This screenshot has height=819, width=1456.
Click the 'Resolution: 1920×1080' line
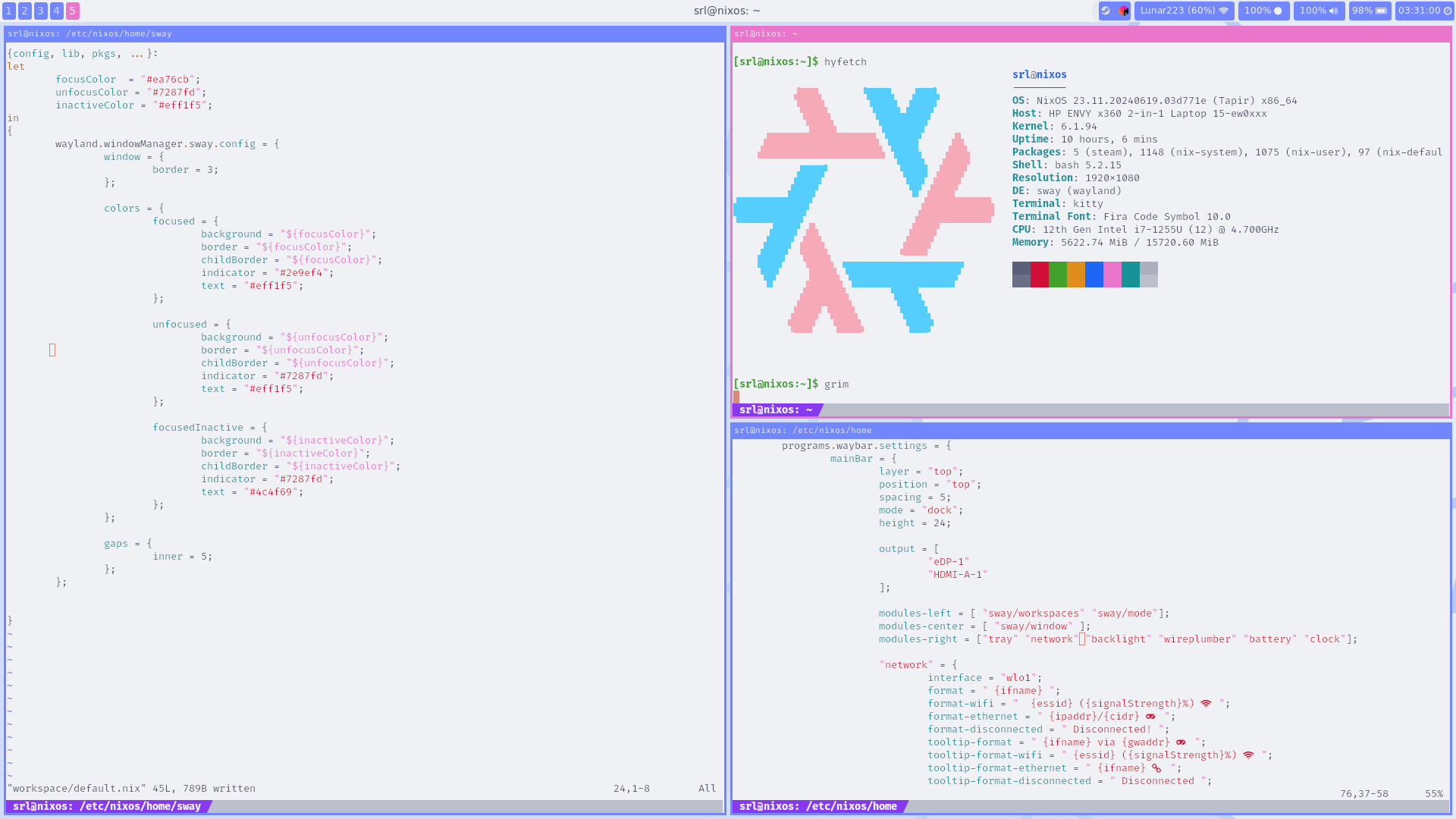1076,177
